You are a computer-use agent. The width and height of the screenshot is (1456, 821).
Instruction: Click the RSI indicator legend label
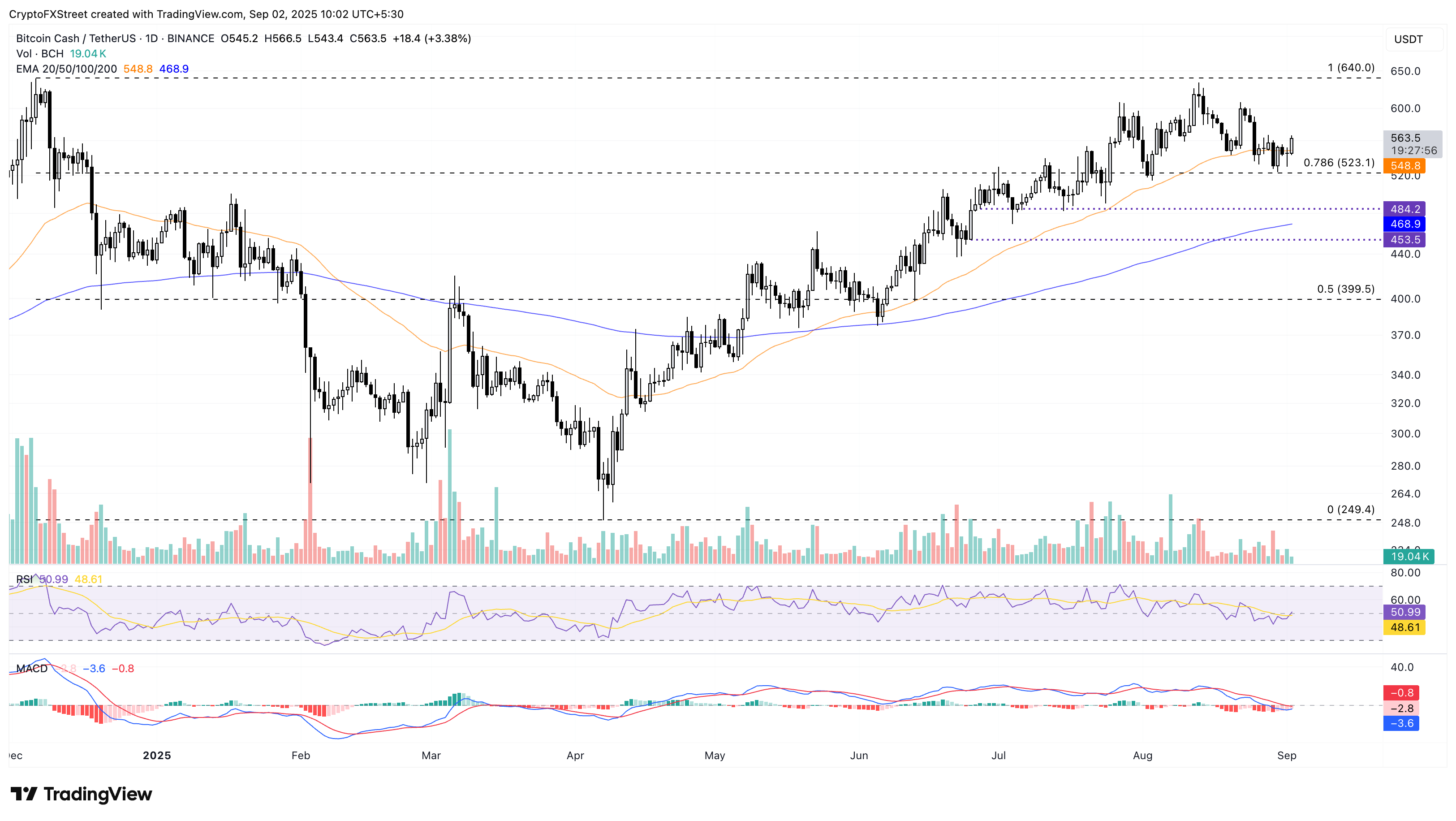pyautogui.click(x=24, y=579)
